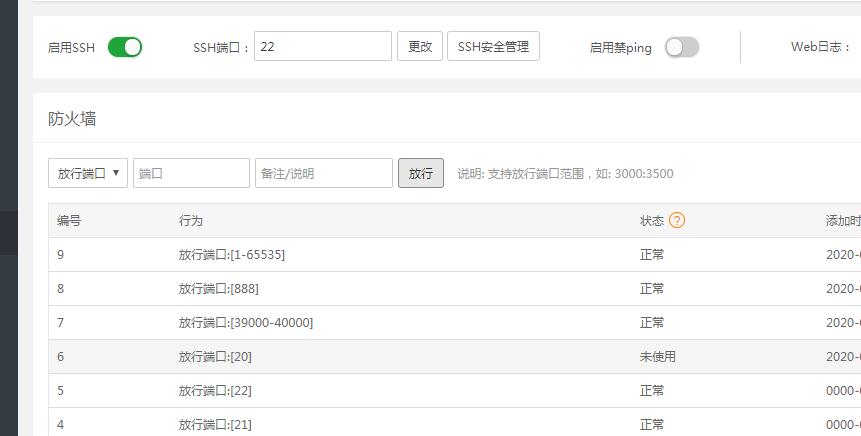Select the 放行端口:[20] rule row
The image size is (861, 436).
[213, 357]
